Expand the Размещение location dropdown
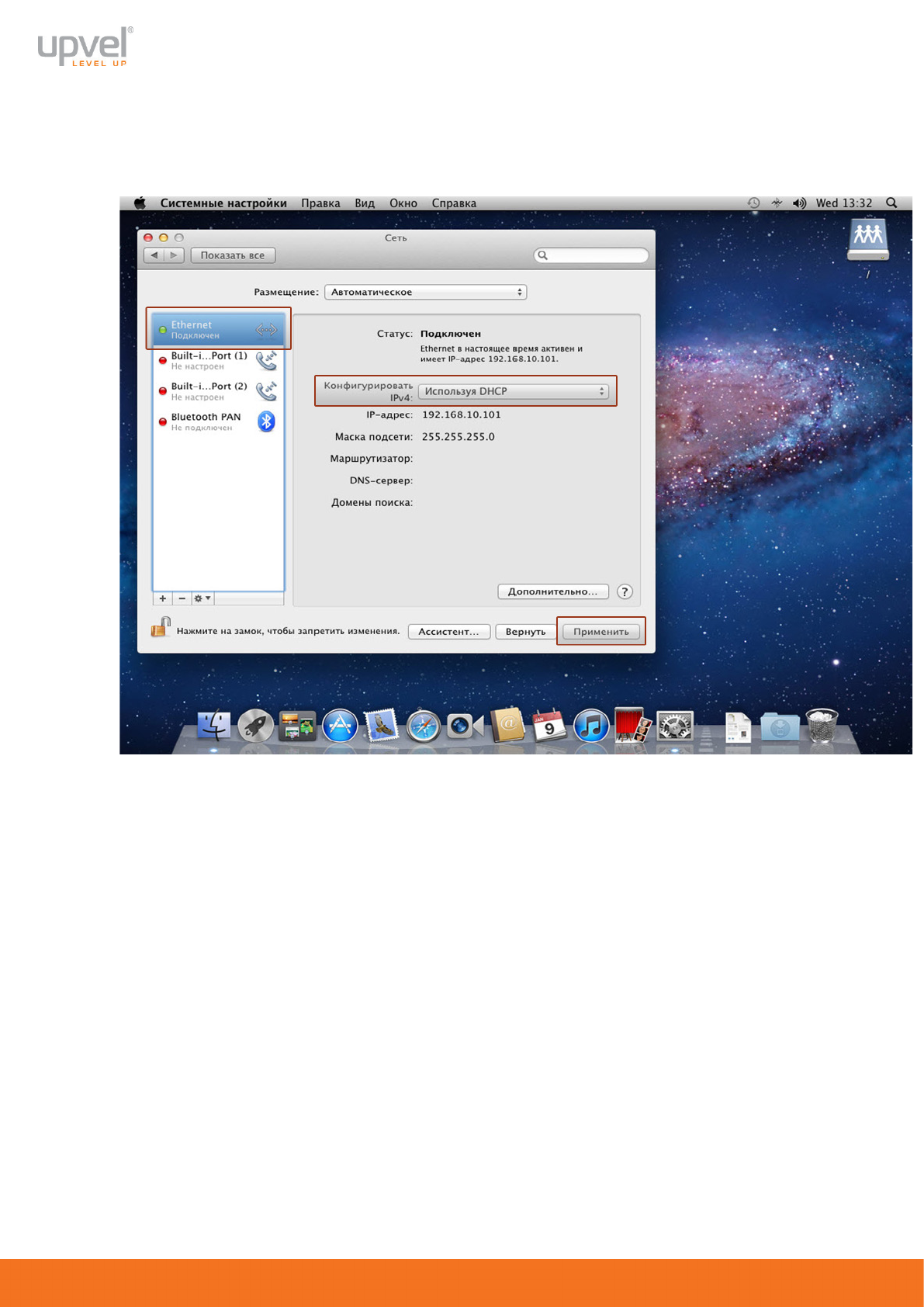The image size is (924, 1307). point(425,293)
